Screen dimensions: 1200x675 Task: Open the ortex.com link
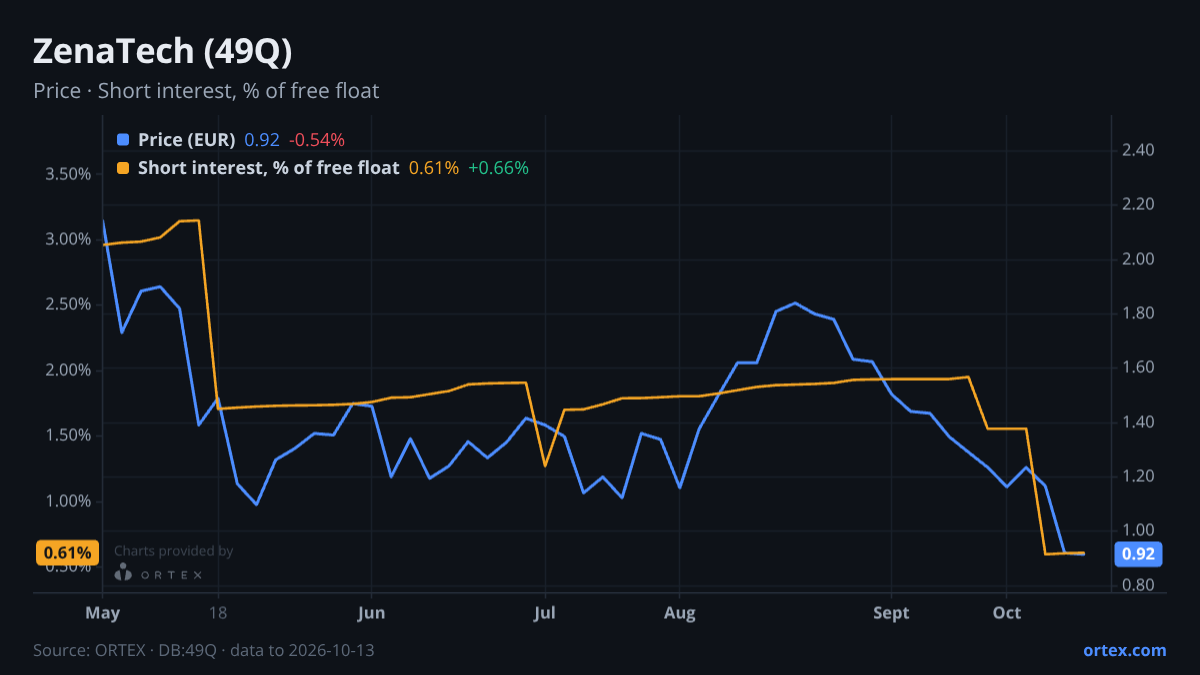point(1125,650)
